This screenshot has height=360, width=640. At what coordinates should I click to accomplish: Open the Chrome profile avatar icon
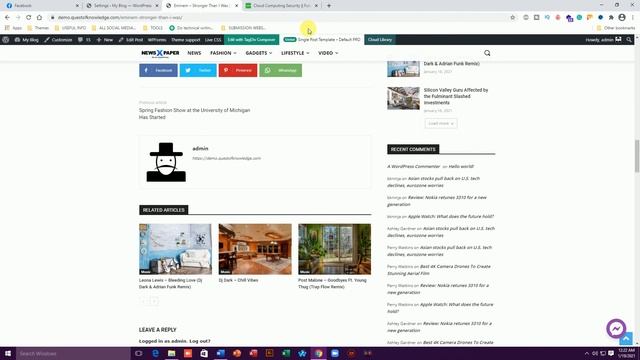tap(622, 18)
